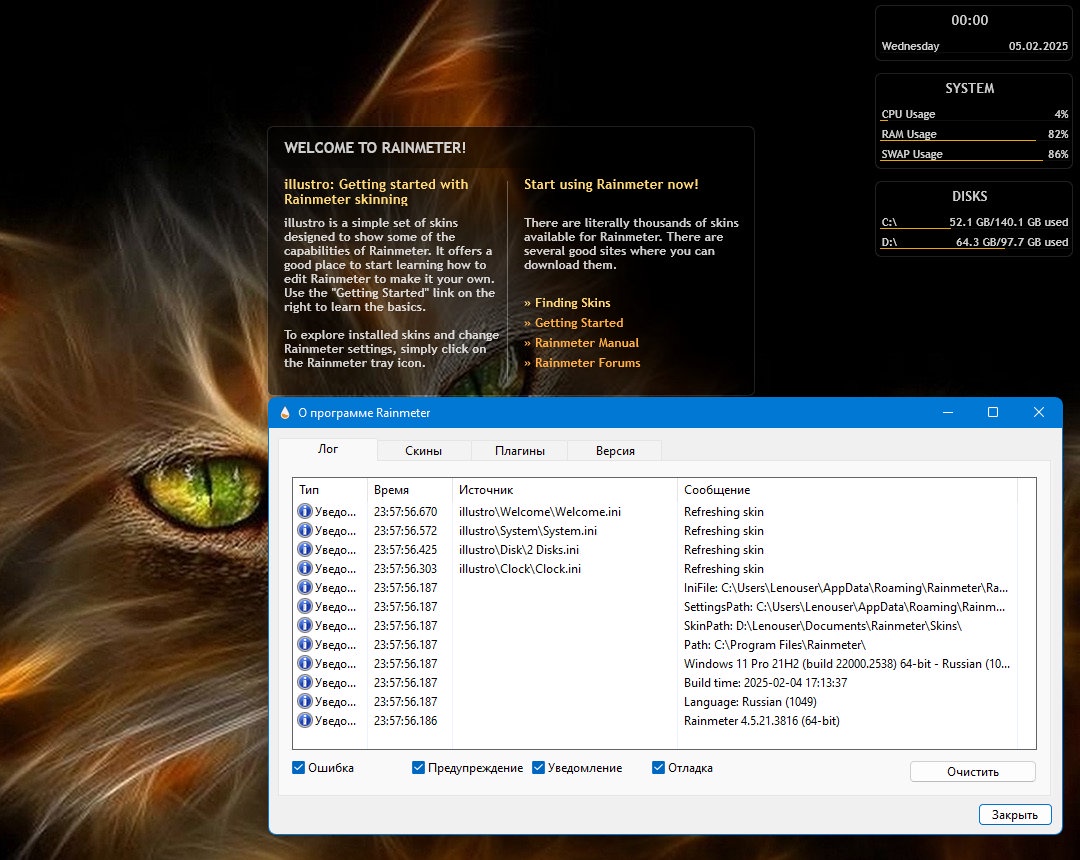
Task: Click the Rainmeter droplet icon in title bar
Action: (x=285, y=412)
